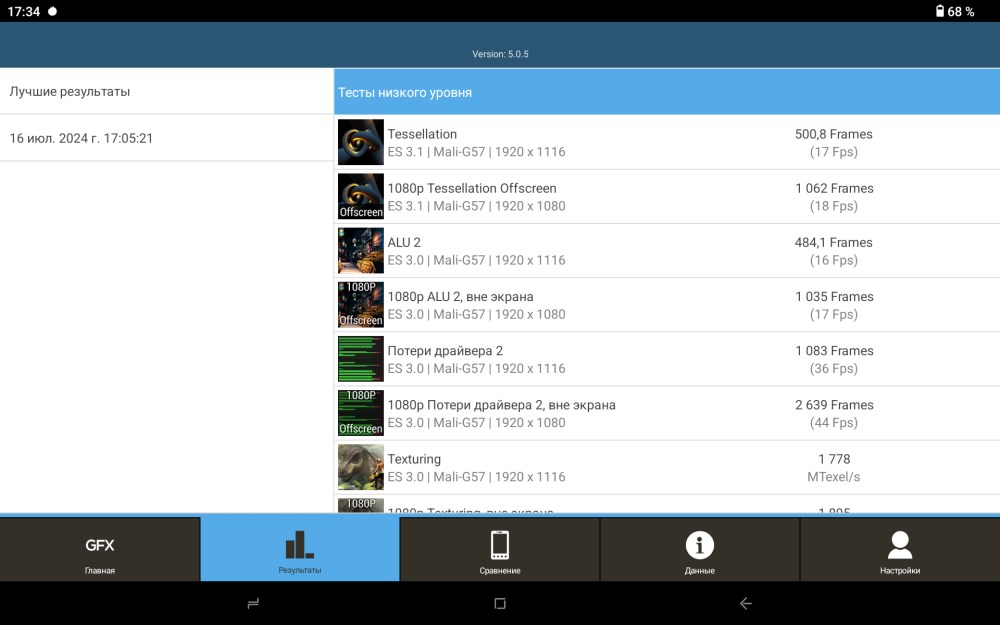Switch to the Сравнение tab
The image size is (1000, 625).
(x=500, y=549)
